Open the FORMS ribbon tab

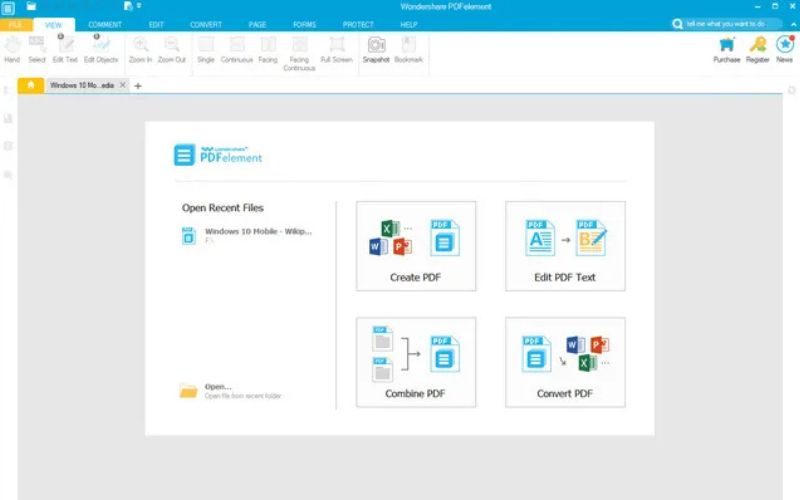pos(305,24)
